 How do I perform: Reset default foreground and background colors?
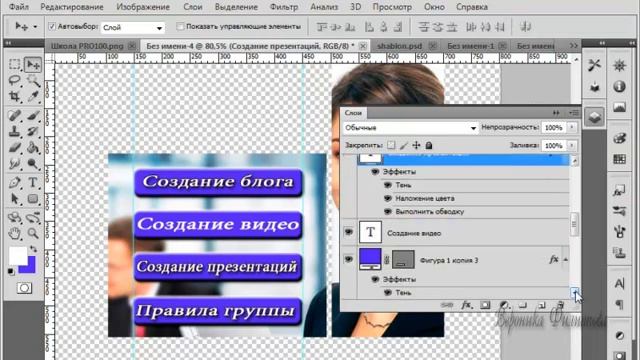coord(11,272)
